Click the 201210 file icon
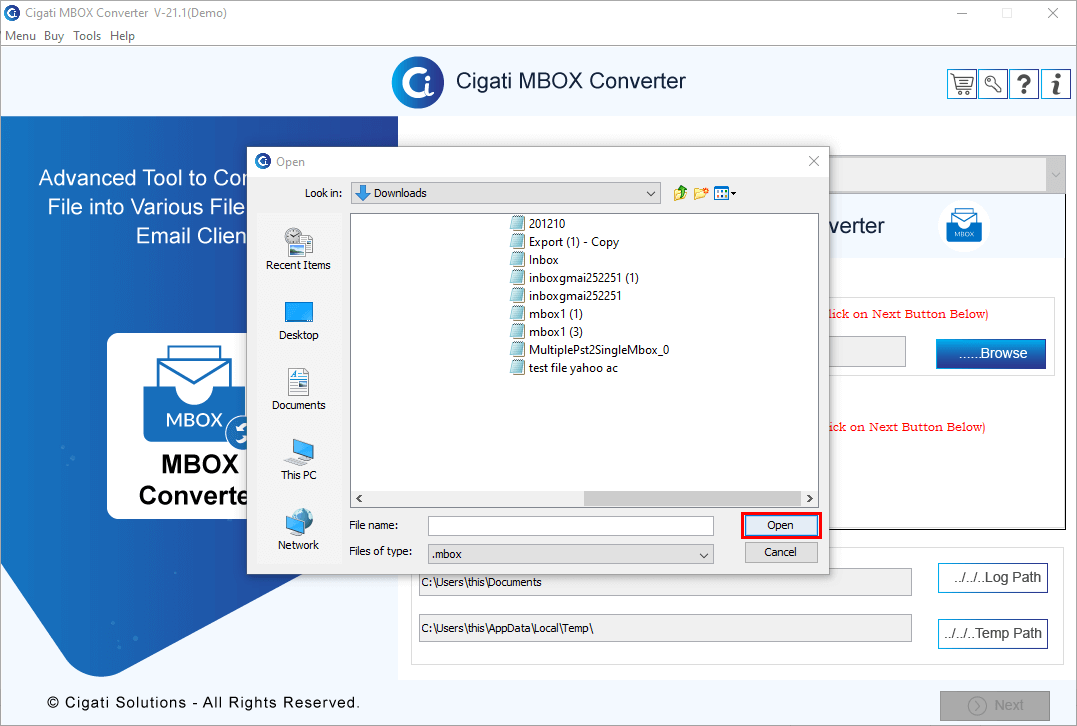1077x726 pixels. click(517, 223)
